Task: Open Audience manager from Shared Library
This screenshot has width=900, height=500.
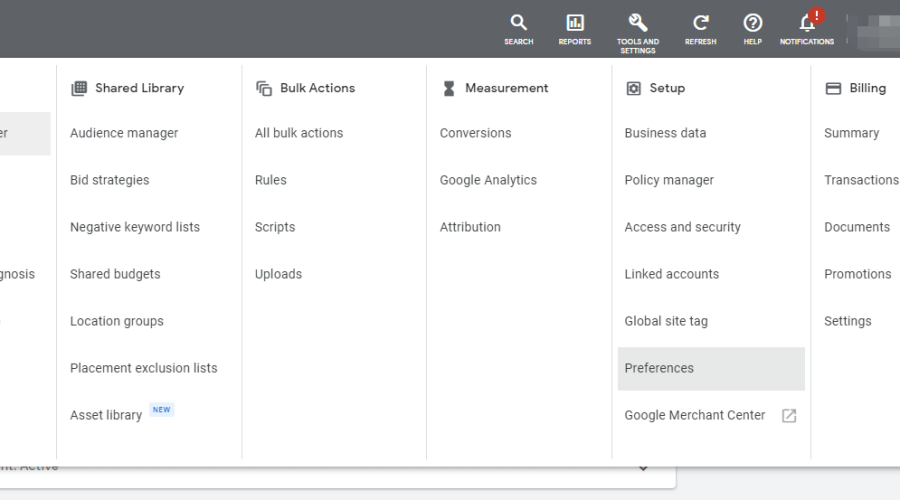Action: click(124, 133)
